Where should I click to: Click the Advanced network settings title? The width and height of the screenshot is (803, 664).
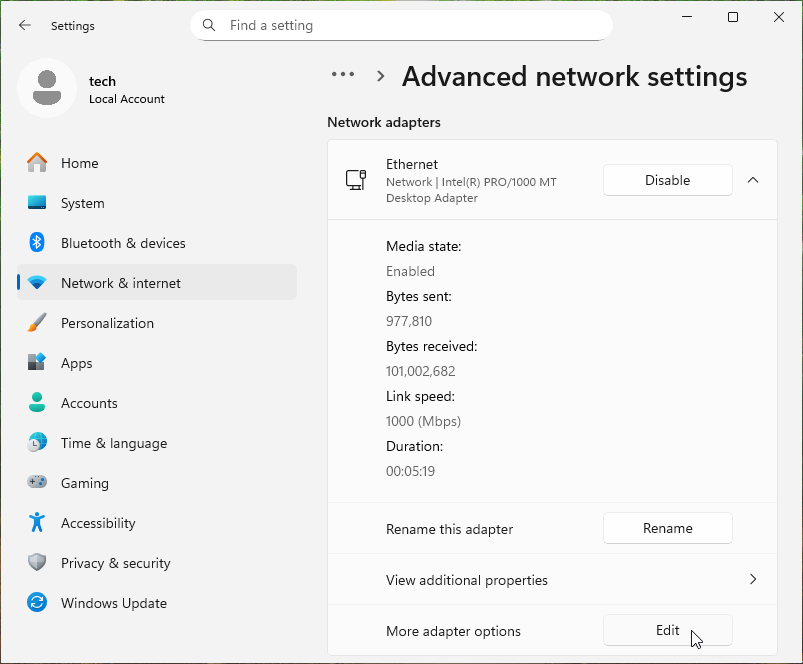[x=574, y=76]
